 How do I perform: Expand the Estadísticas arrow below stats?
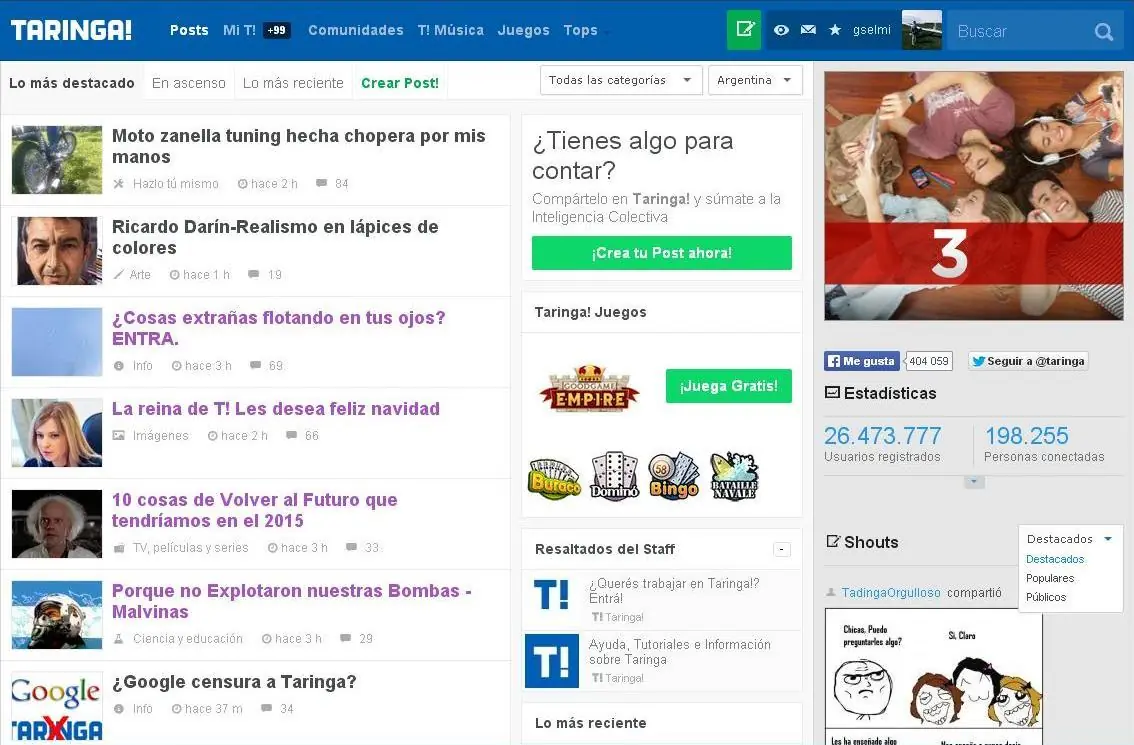(974, 482)
